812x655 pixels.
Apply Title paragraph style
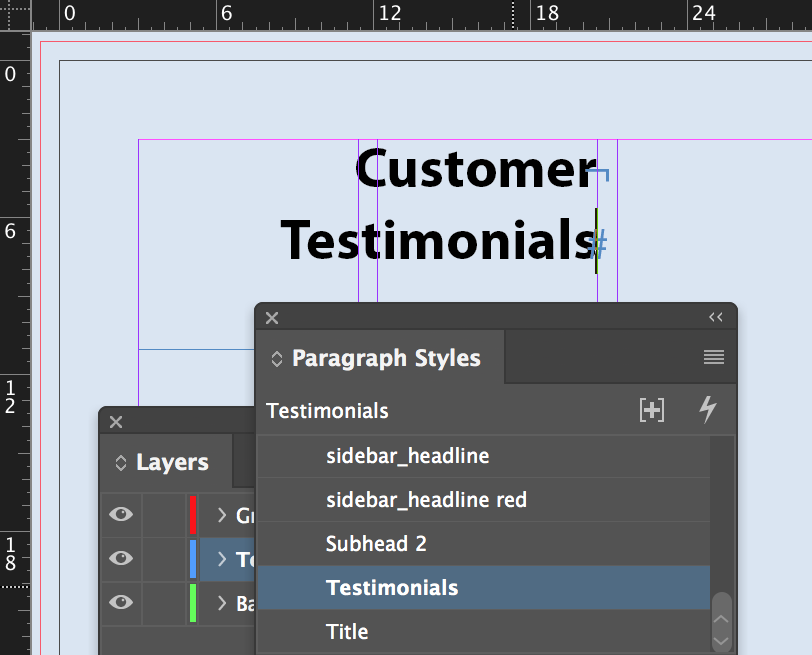pyautogui.click(x=484, y=632)
